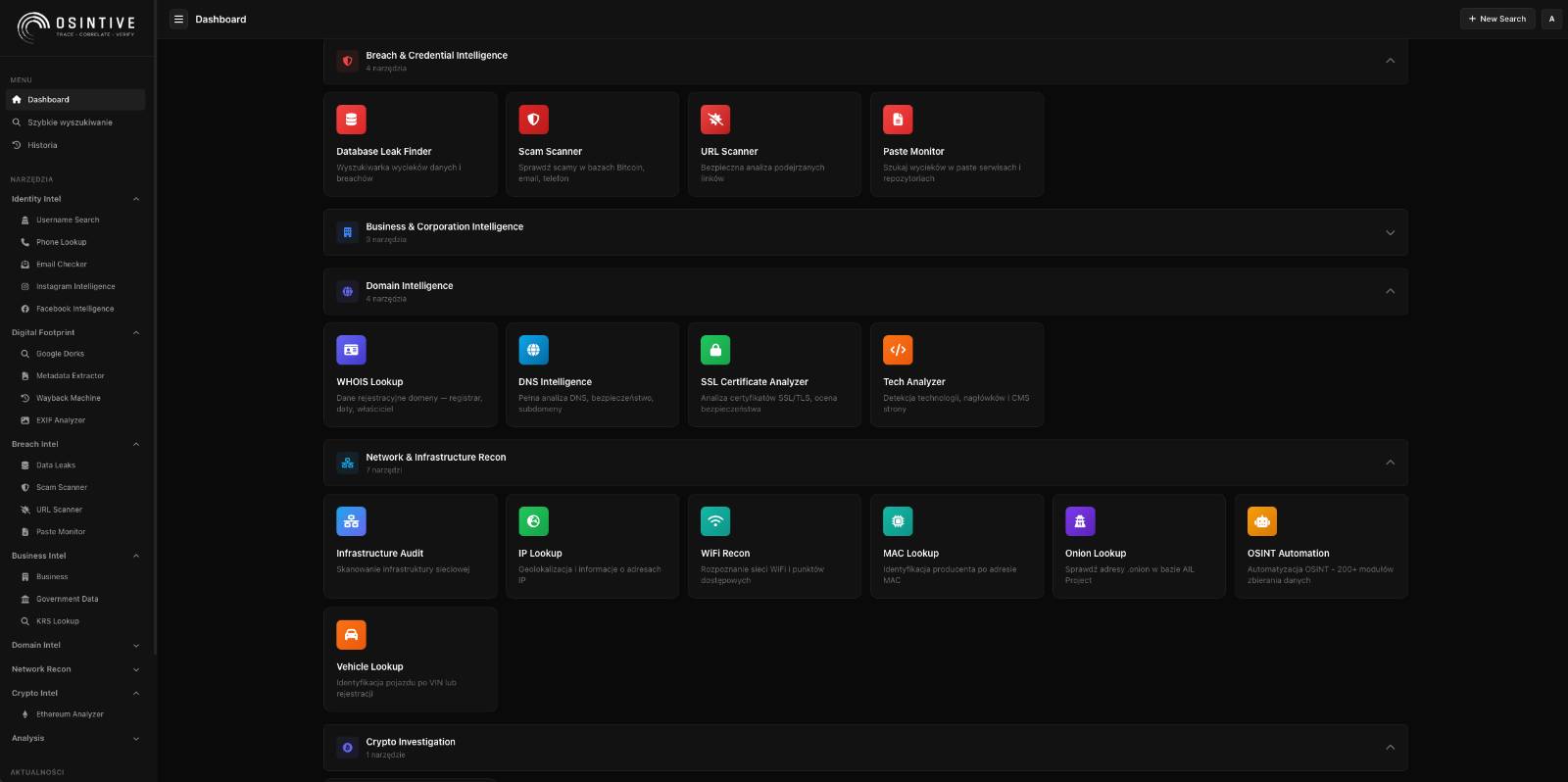Select the MAC Lookup chip icon
The height and width of the screenshot is (782, 1568).
[898, 521]
